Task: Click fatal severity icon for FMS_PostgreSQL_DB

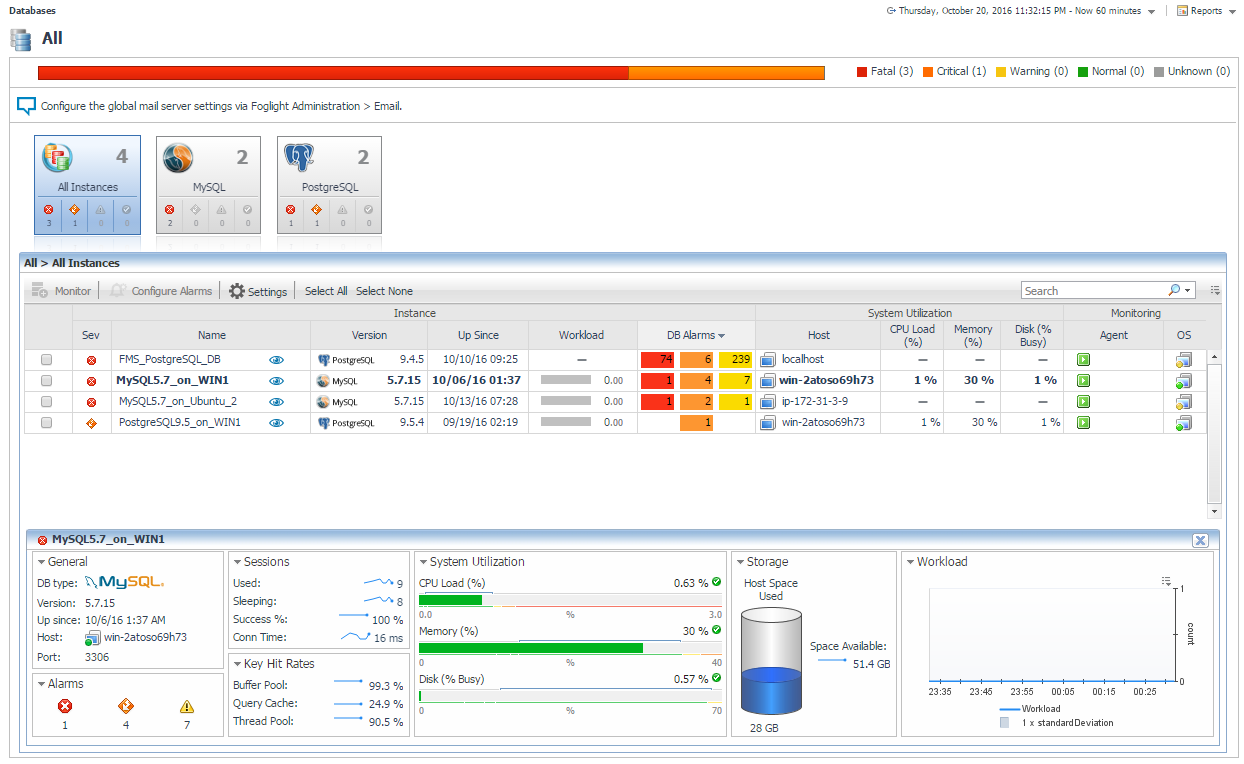Action: pos(91,360)
